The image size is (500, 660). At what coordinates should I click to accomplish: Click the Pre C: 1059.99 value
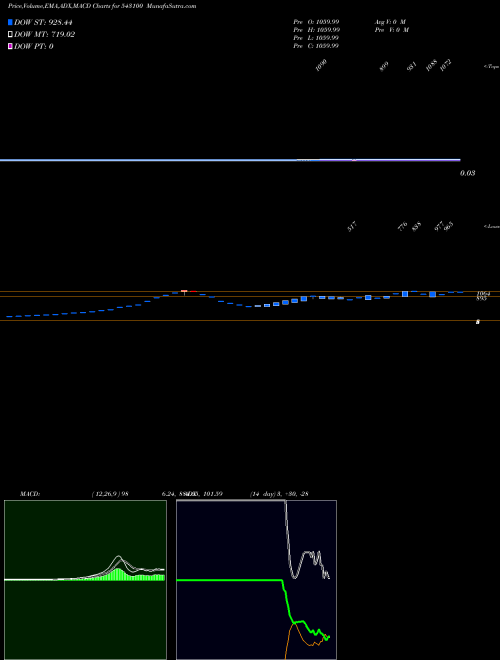click(x=316, y=46)
